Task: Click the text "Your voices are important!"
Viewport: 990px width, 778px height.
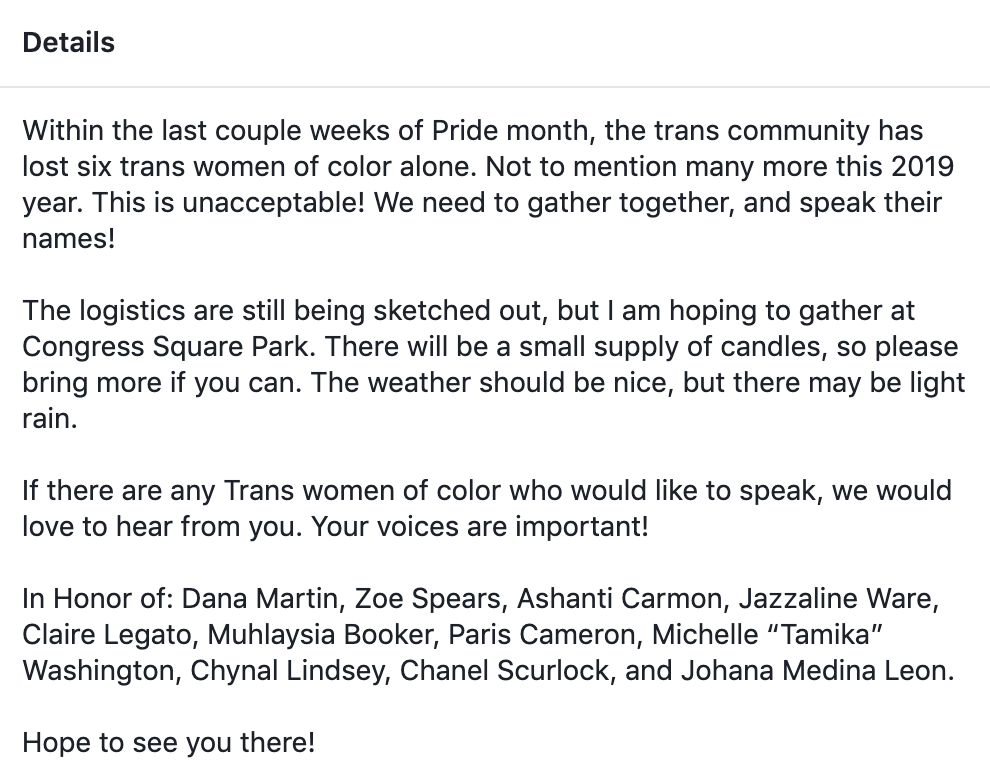Action: (480, 527)
